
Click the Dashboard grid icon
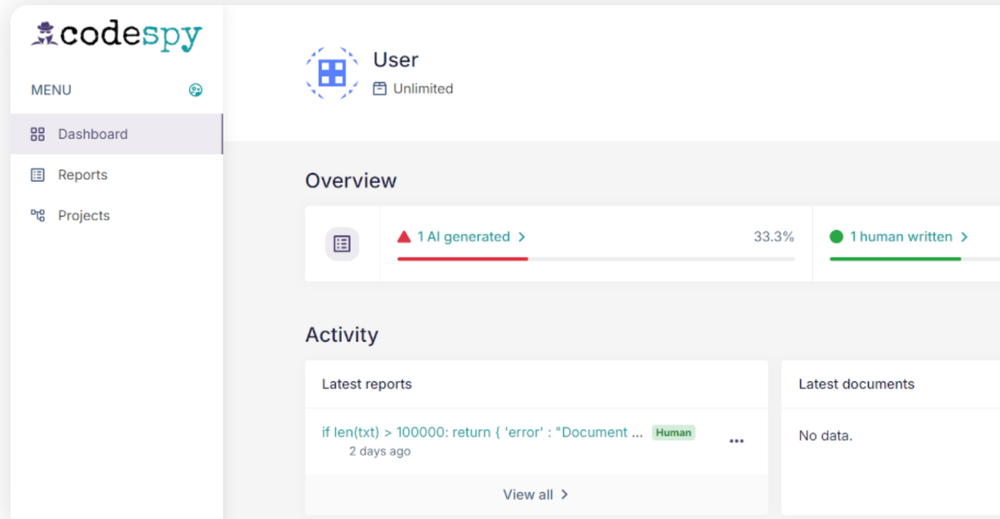click(x=38, y=134)
